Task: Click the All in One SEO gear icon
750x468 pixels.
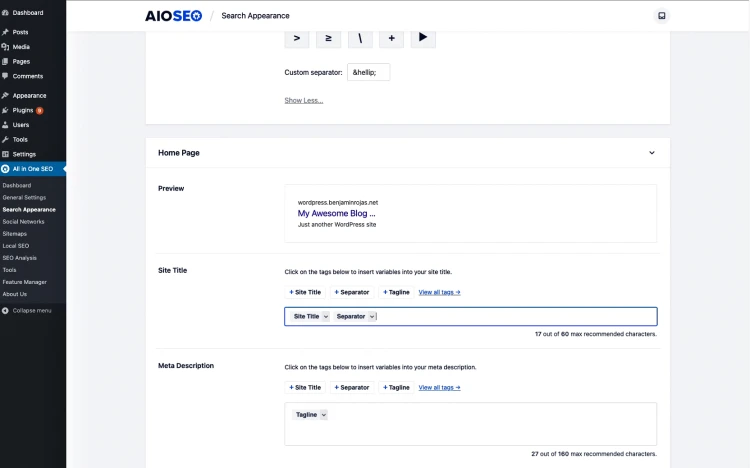Action: (x=5, y=169)
